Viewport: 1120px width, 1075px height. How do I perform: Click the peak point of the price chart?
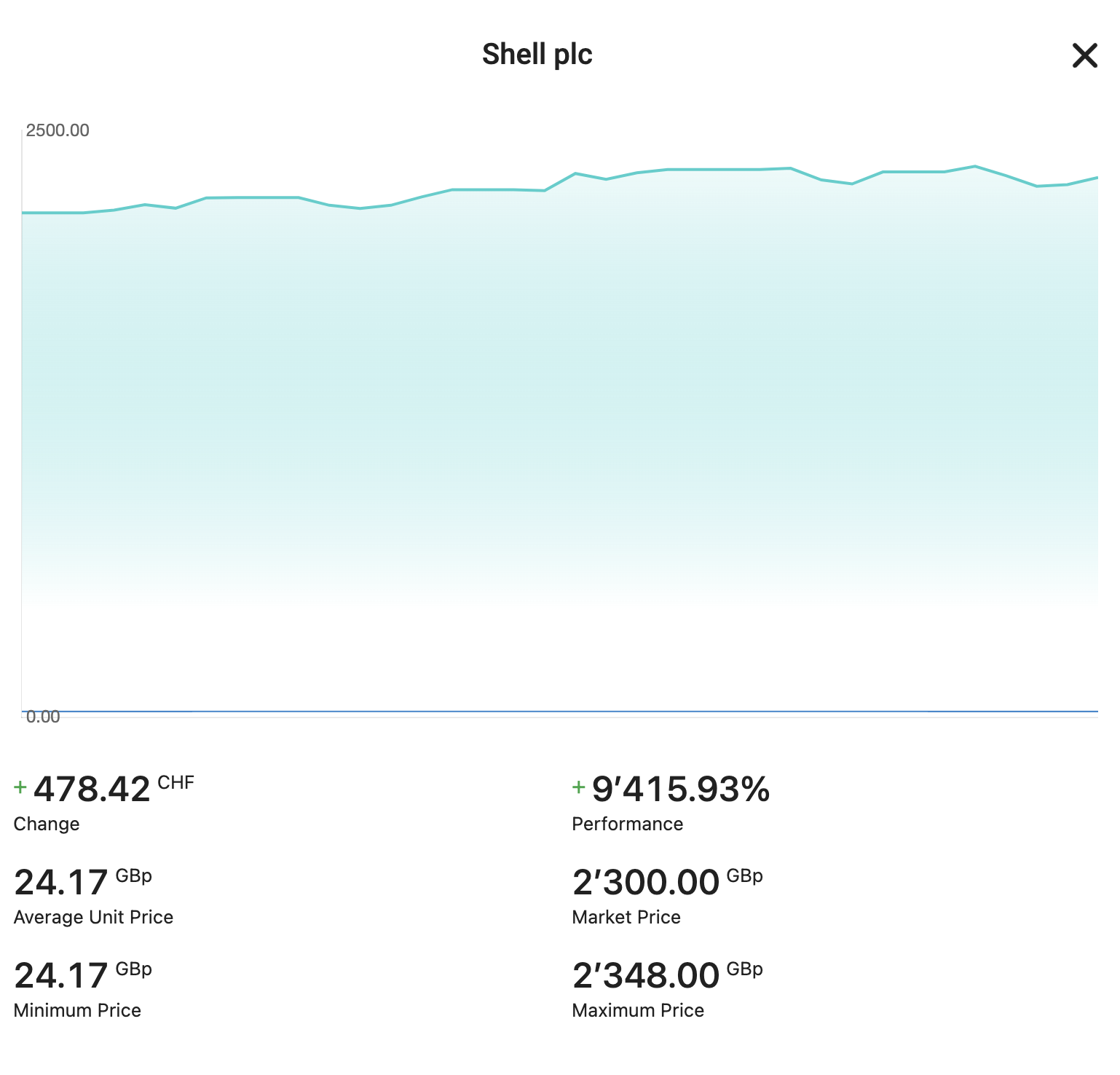coord(976,166)
